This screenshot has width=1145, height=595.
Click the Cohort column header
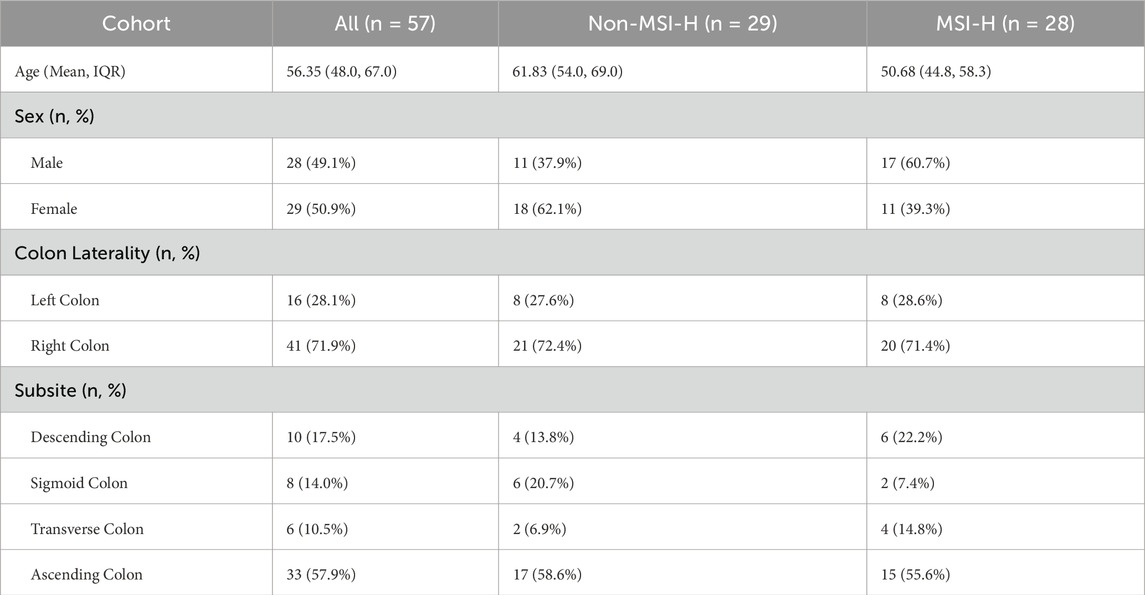click(136, 23)
